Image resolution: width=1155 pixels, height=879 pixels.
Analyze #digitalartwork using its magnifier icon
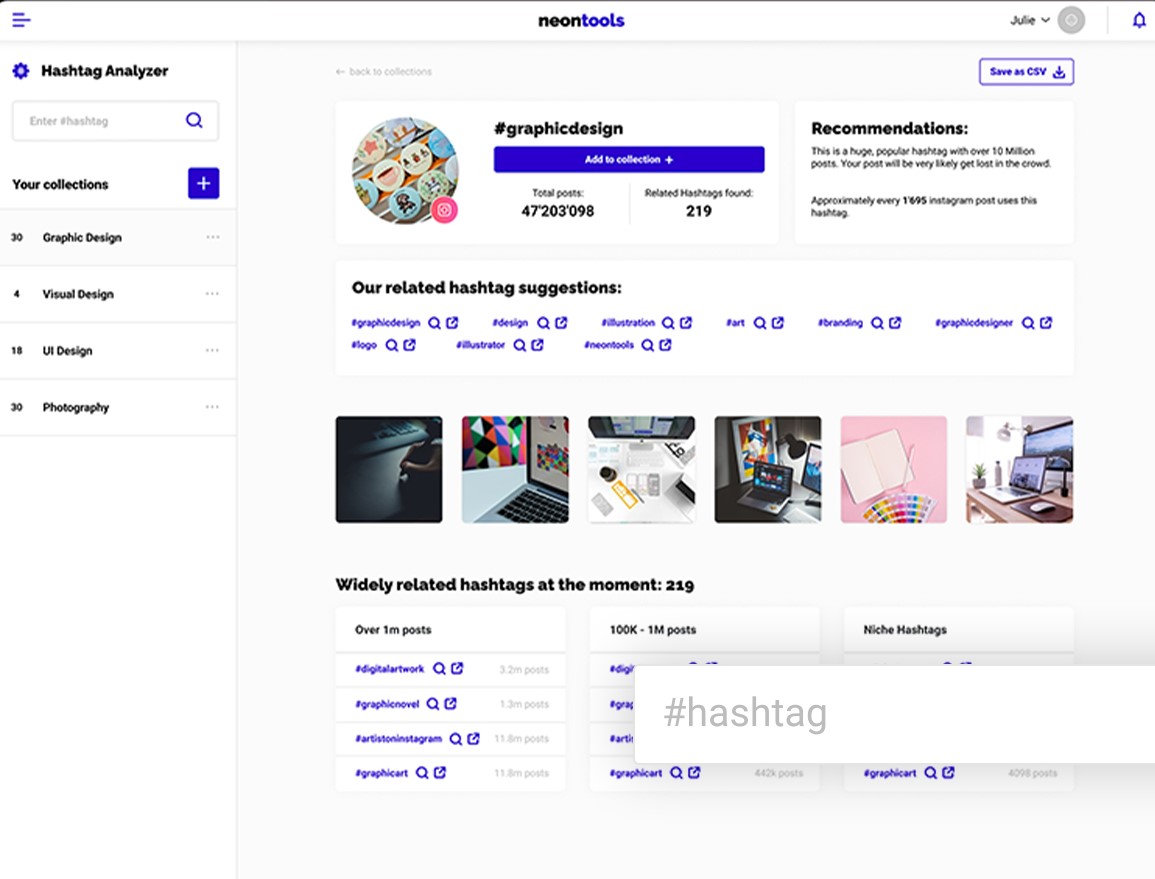point(438,668)
